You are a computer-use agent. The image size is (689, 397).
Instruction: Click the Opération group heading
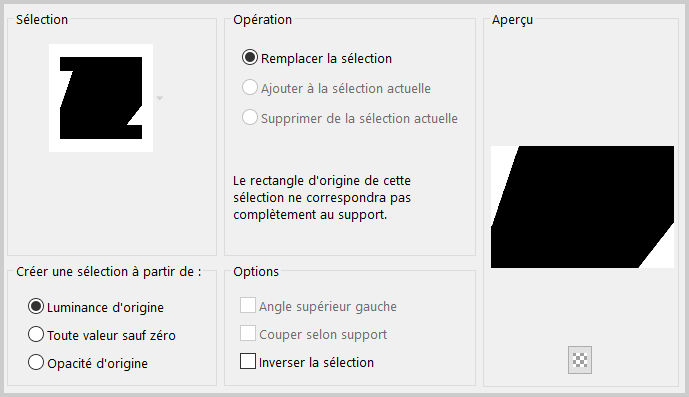262,20
